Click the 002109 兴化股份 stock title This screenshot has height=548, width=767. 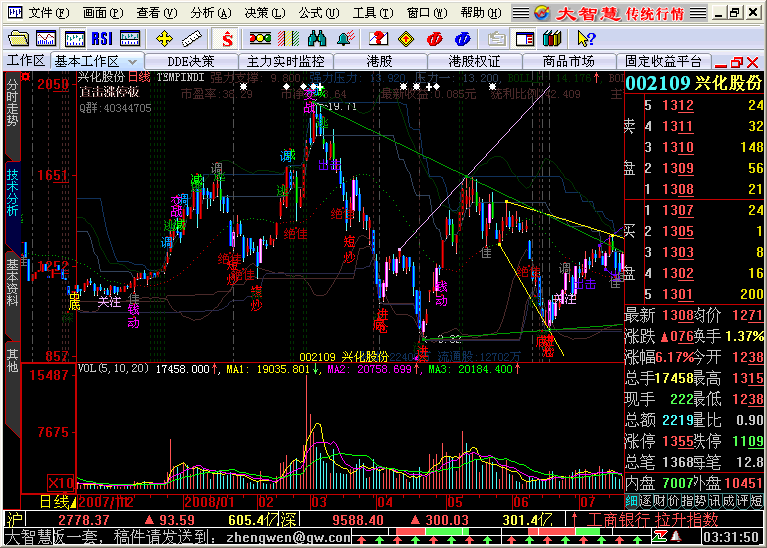(693, 83)
